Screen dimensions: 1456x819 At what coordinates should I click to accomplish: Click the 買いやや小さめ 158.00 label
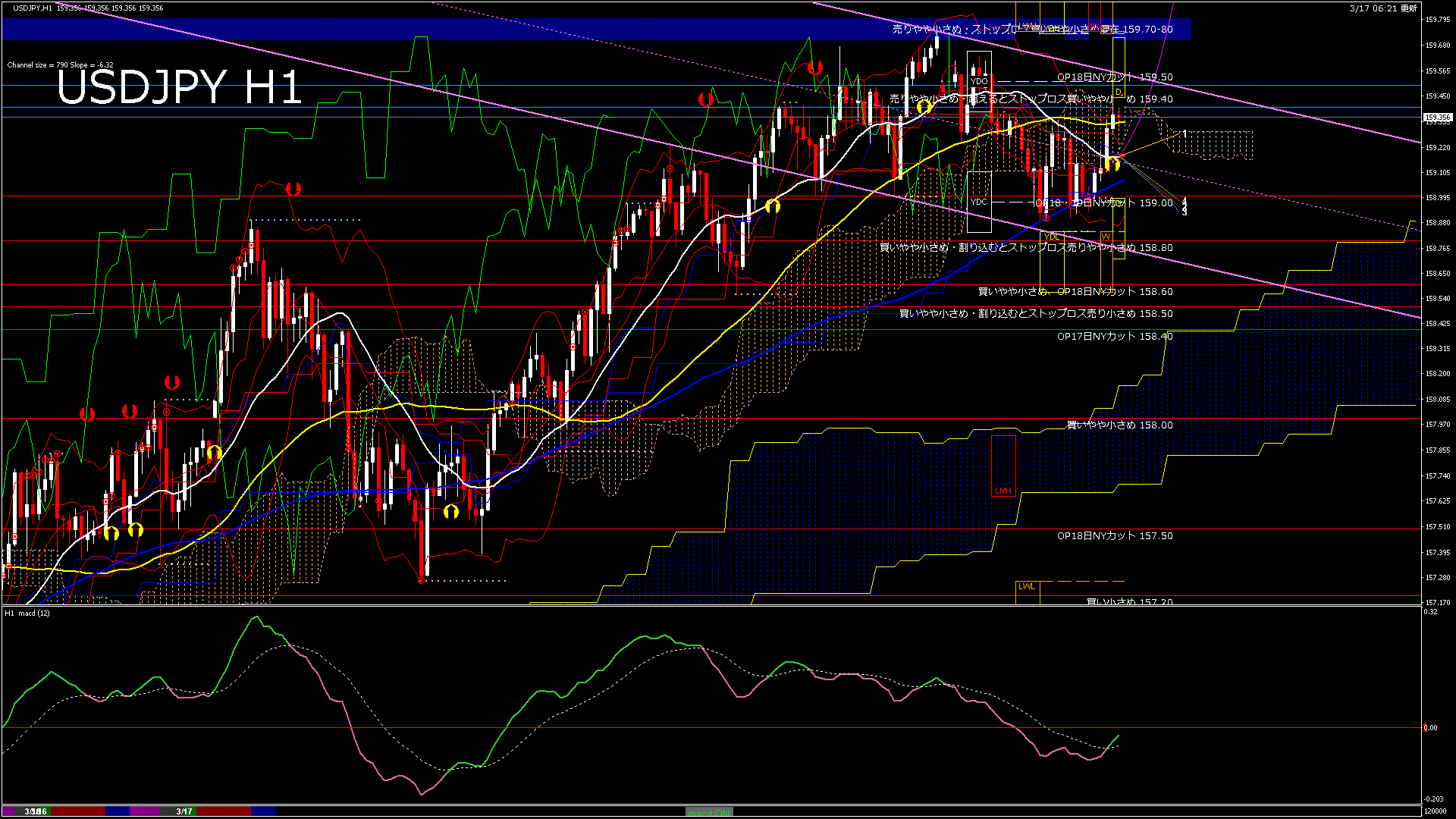[x=1119, y=425]
